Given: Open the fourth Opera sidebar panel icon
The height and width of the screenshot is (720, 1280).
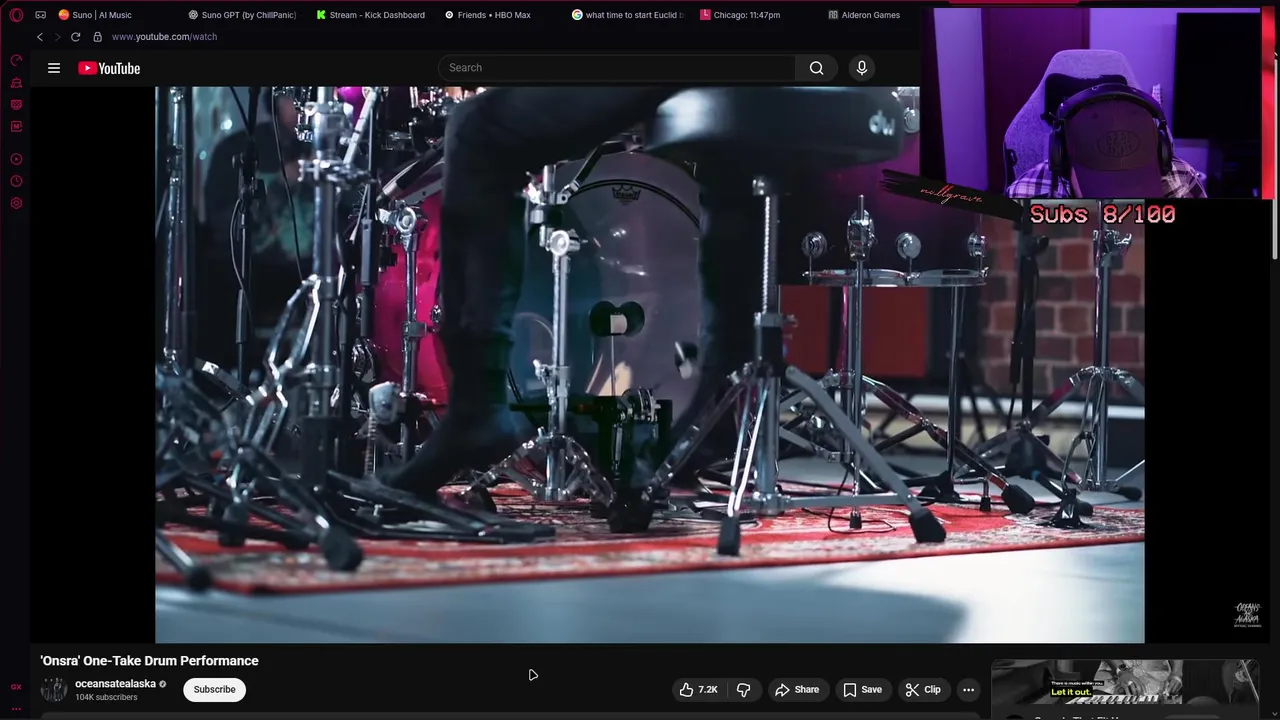Looking at the screenshot, I should (16, 127).
